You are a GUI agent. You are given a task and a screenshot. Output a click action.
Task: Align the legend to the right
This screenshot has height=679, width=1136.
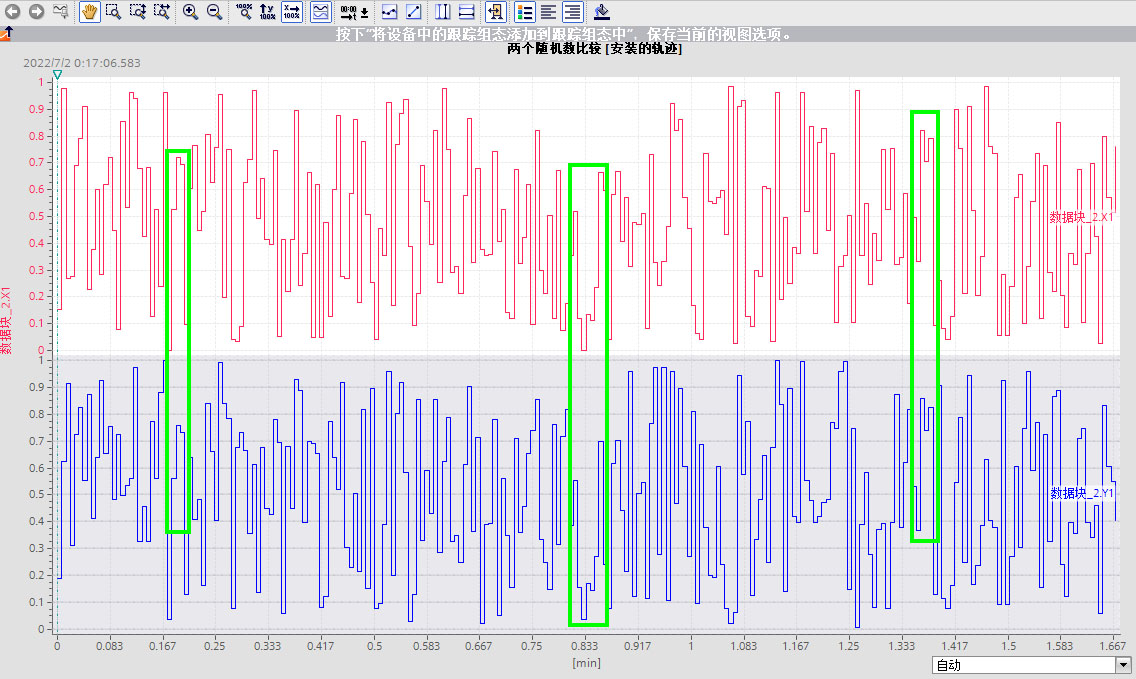[571, 12]
